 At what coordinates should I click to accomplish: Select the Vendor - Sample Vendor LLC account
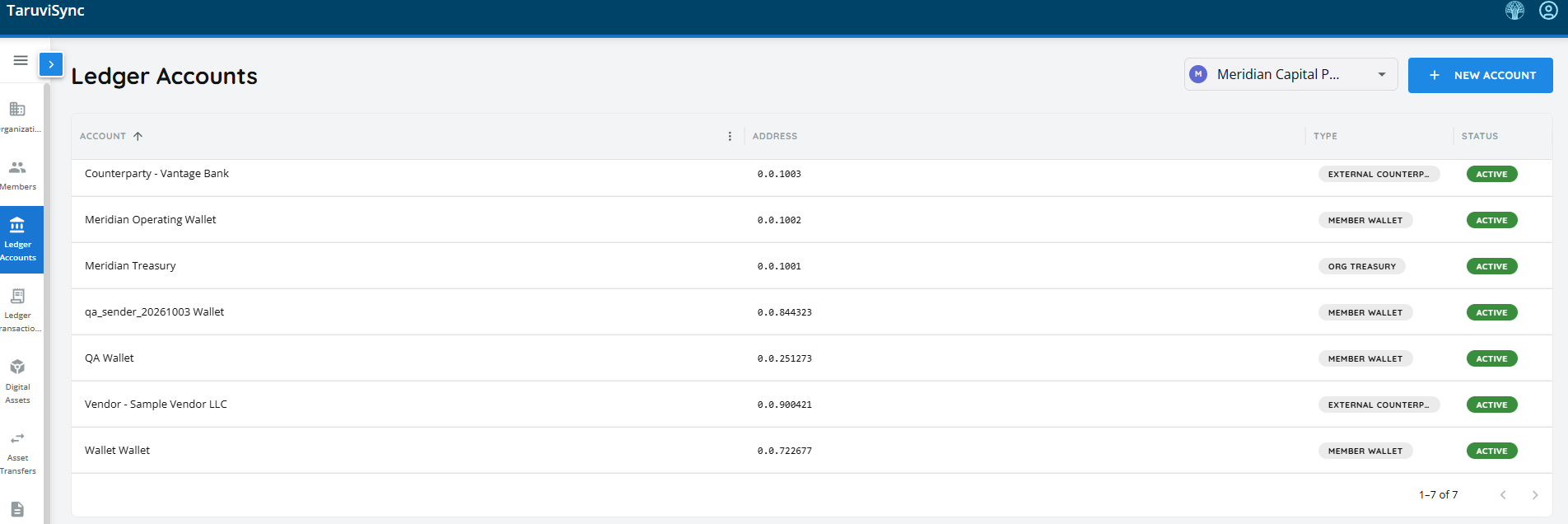[x=156, y=405]
